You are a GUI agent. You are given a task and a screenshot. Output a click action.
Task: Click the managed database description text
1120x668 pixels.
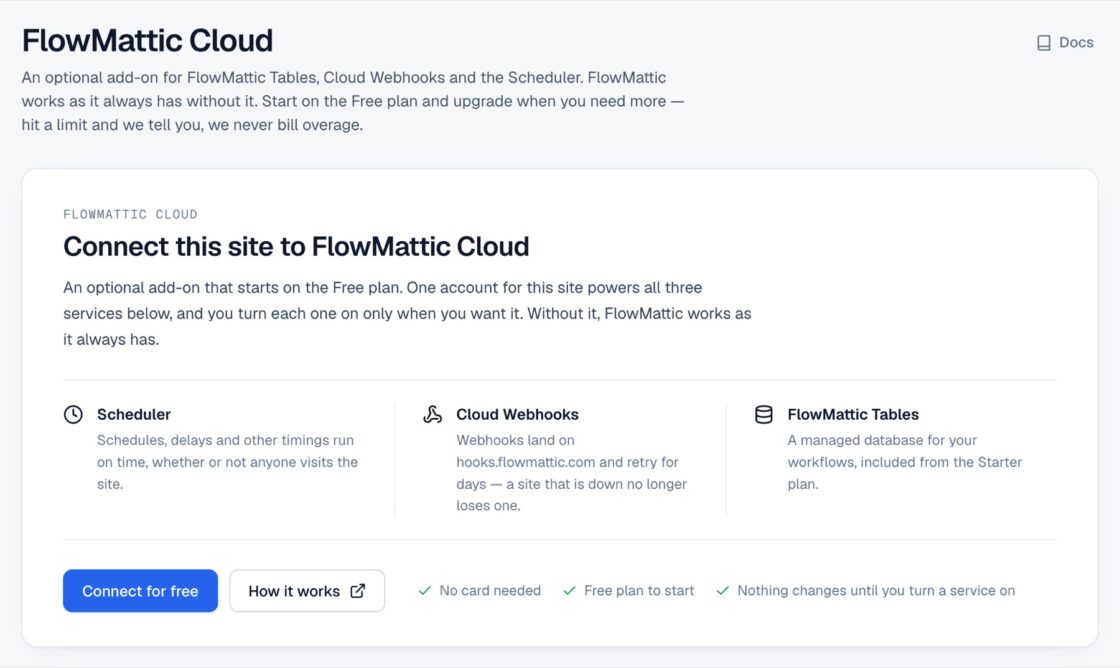(x=904, y=462)
